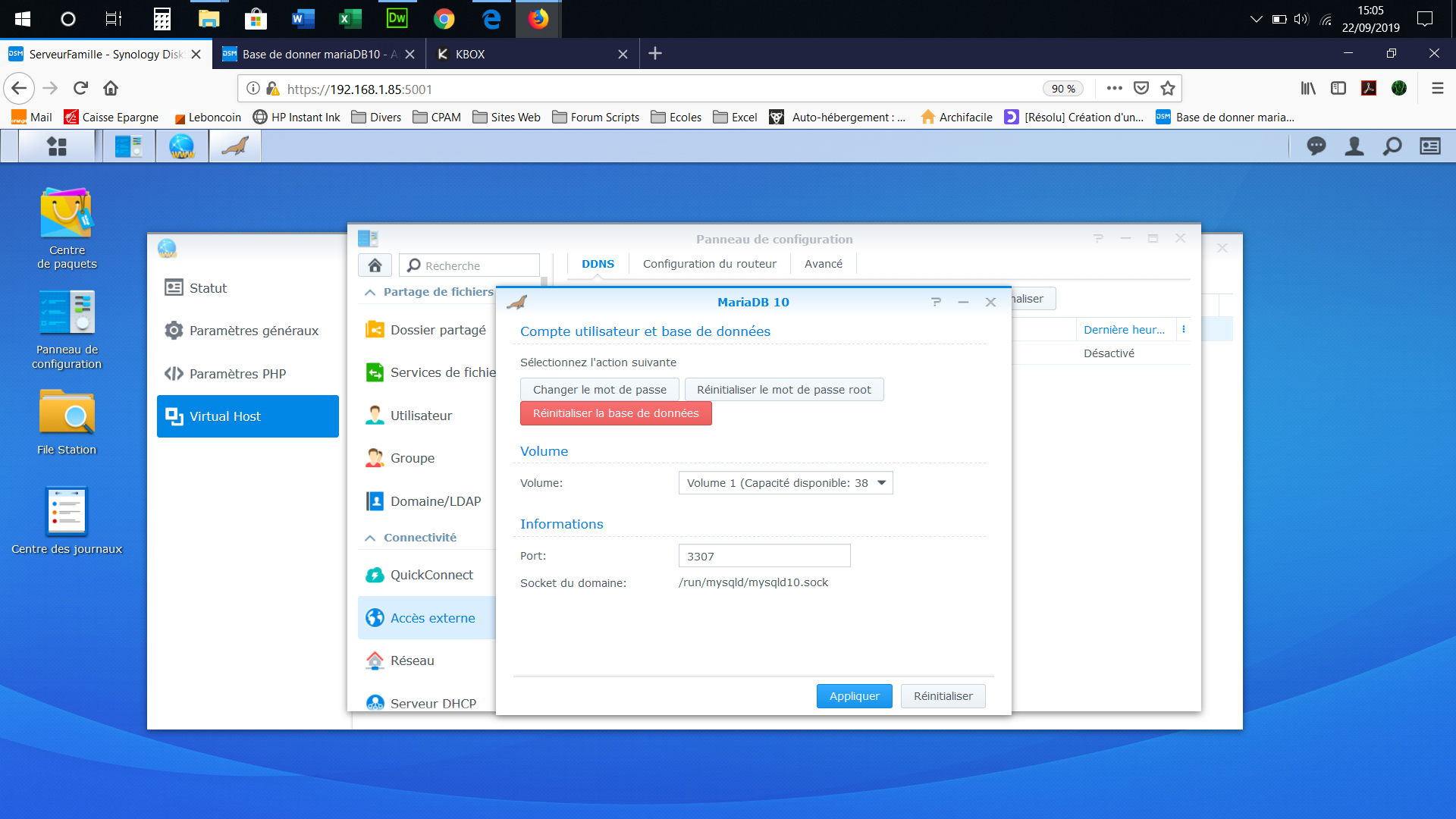The image size is (1456, 819).
Task: Click Dernière heur... column header
Action: tap(1125, 330)
